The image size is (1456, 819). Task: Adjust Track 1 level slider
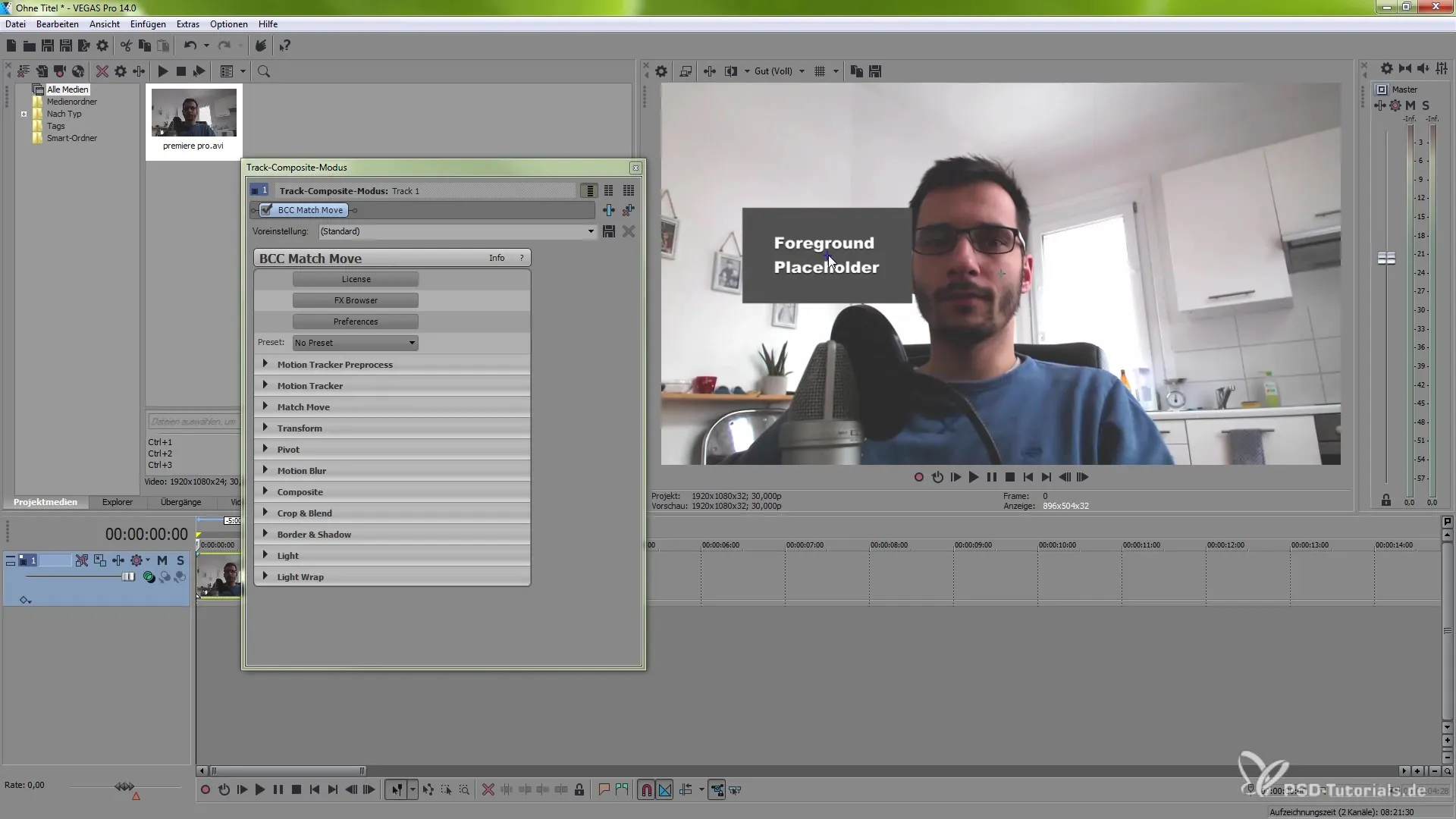[x=129, y=577]
